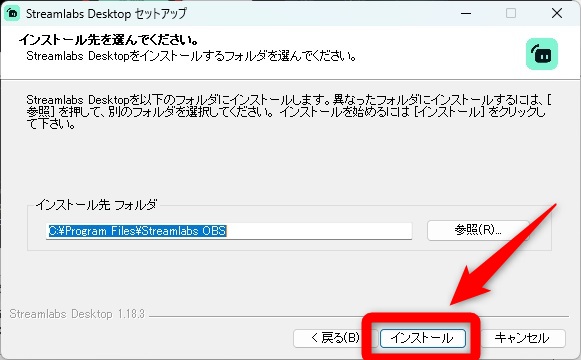This screenshot has width=581, height=360.
Task: Click the subtitle 'Streamlabs Desktopをインストールするフォルダを選んでください。'
Action: 192,56
